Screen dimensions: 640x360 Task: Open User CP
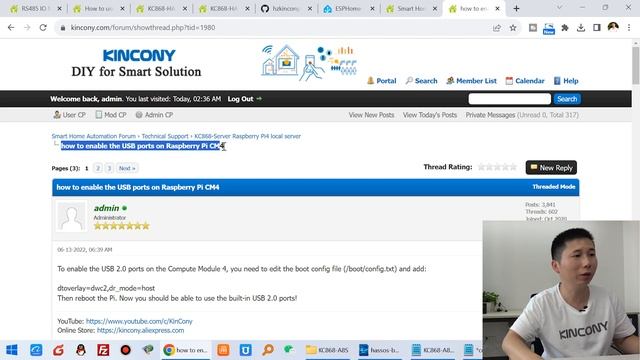coord(69,115)
